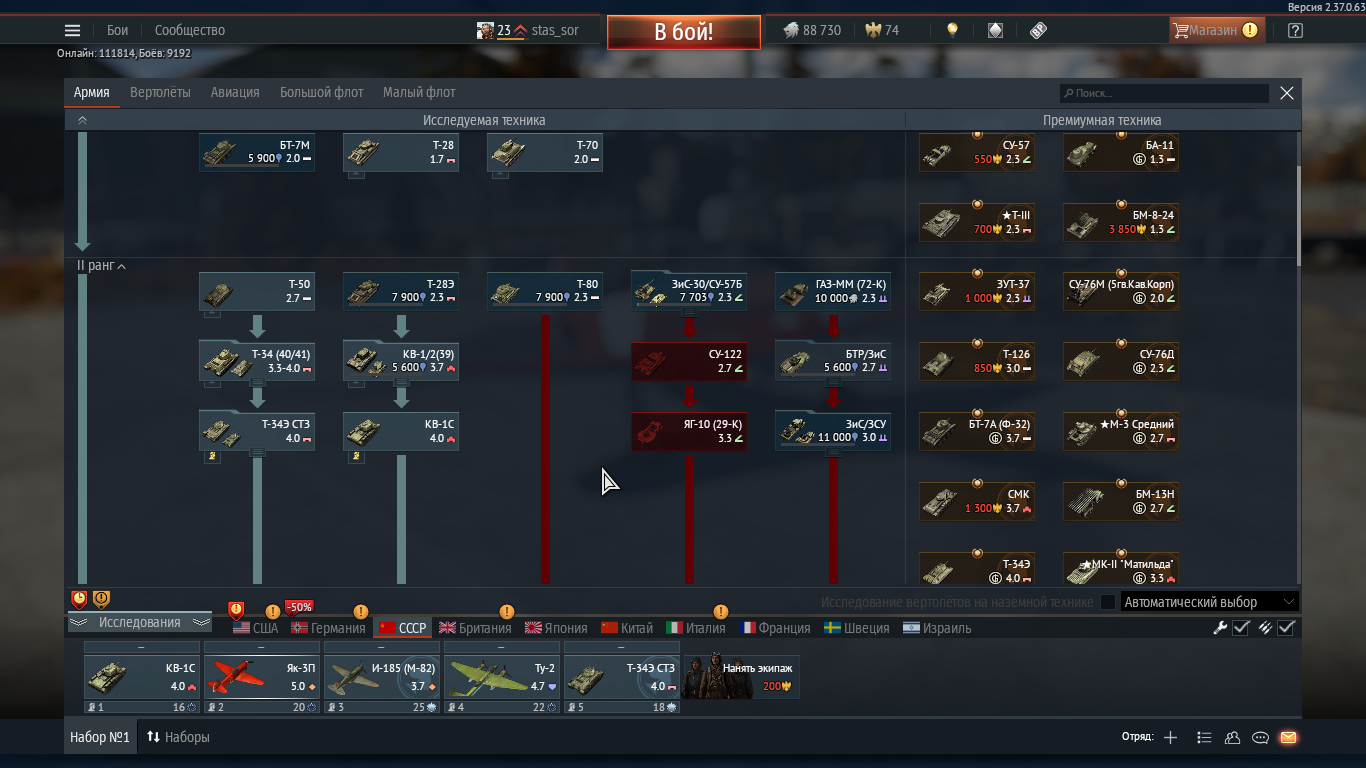Screen dimensions: 1366x768
Task: Select the Т-34 (40/41) vehicle group
Action: (257, 360)
